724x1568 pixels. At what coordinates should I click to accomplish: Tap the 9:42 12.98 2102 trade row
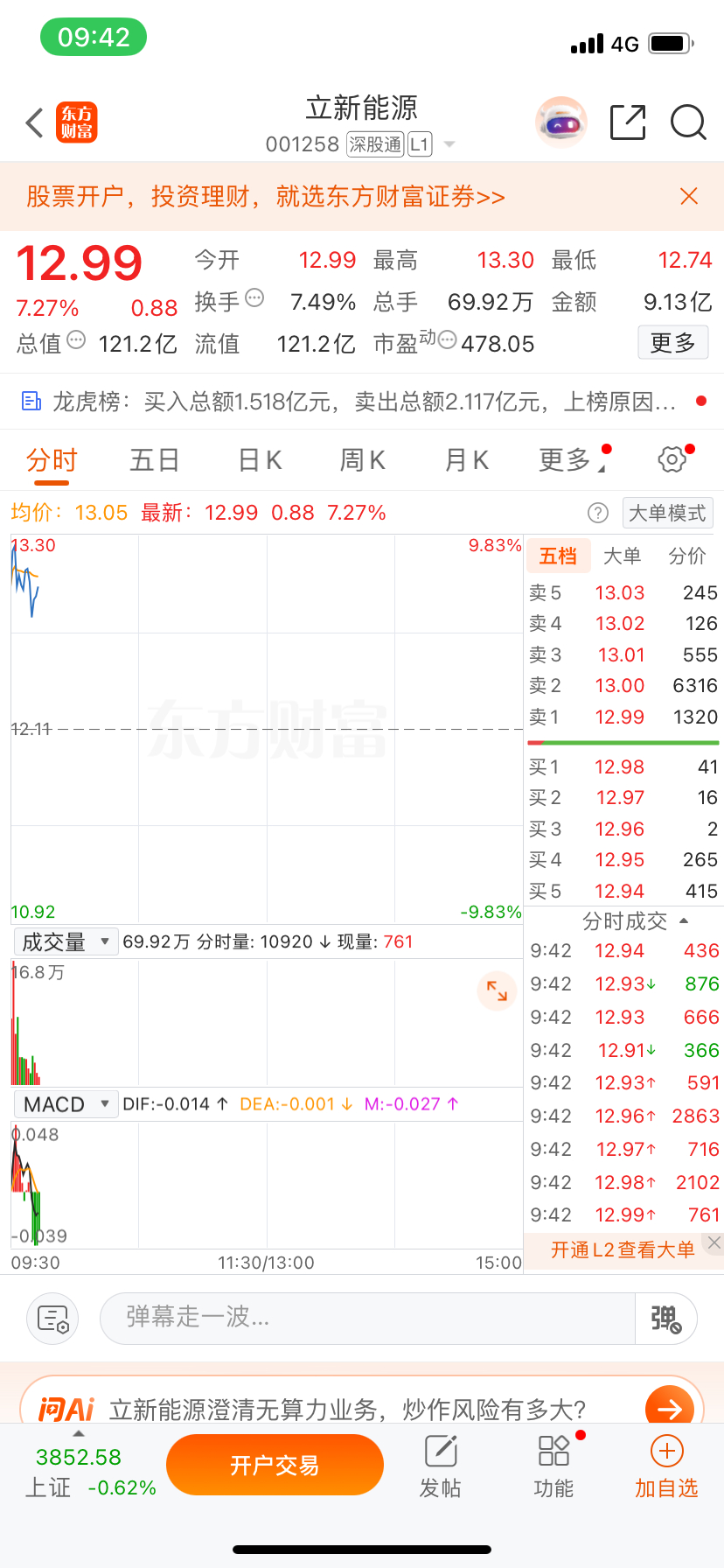point(624,1182)
